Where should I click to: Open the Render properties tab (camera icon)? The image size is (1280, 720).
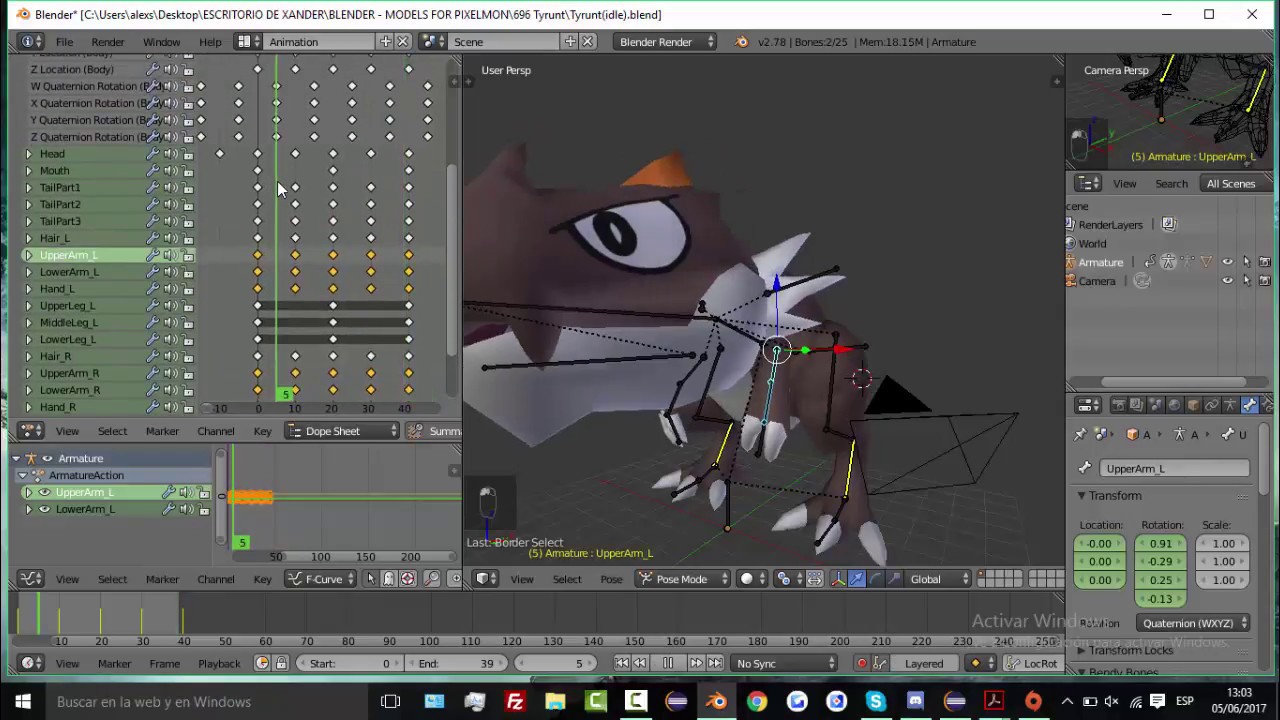(1119, 405)
